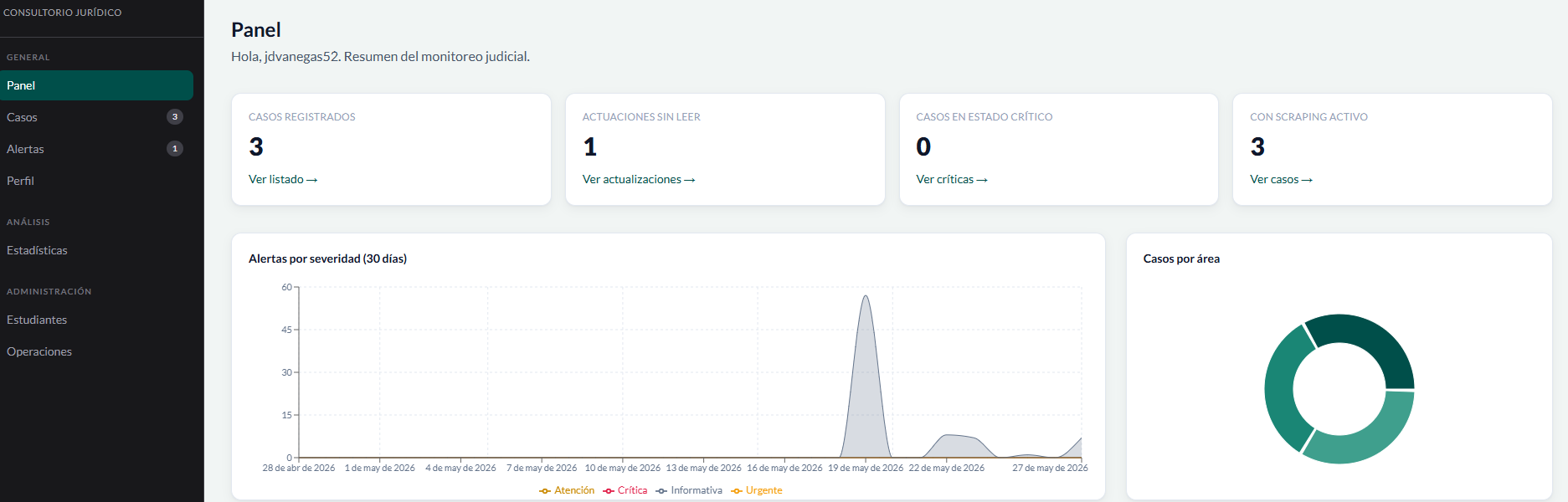Open the Panel sidebar item
The image size is (1568, 502).
pyautogui.click(x=96, y=85)
